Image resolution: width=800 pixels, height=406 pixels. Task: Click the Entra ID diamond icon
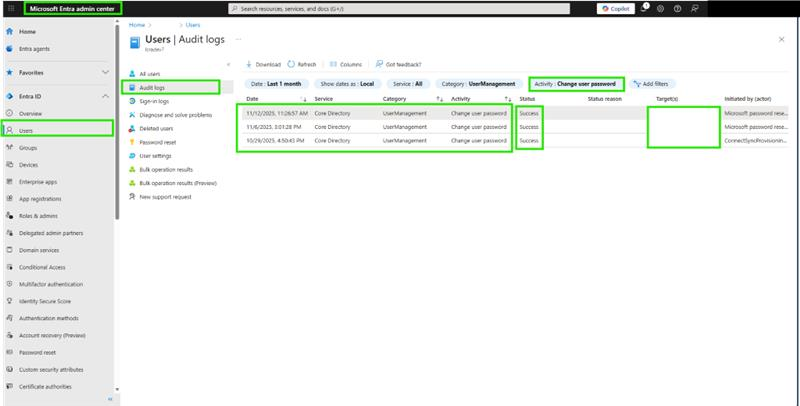9,96
